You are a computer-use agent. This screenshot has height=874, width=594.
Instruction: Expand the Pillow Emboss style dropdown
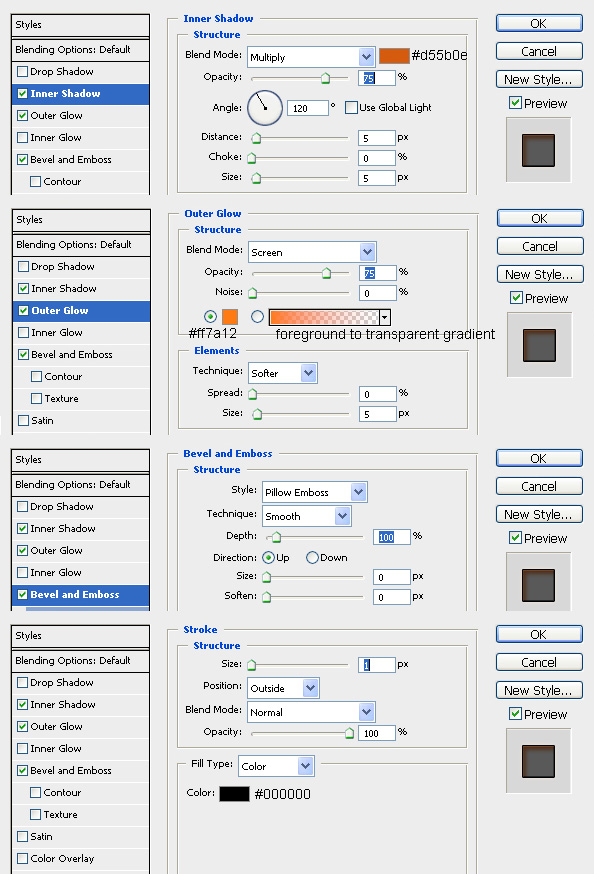[315, 492]
